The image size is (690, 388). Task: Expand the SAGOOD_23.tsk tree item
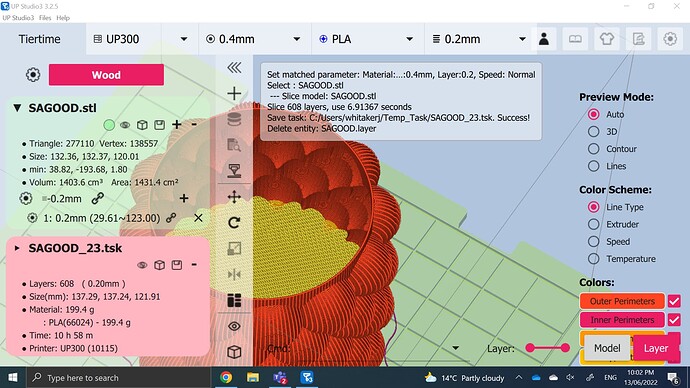click(x=17, y=248)
